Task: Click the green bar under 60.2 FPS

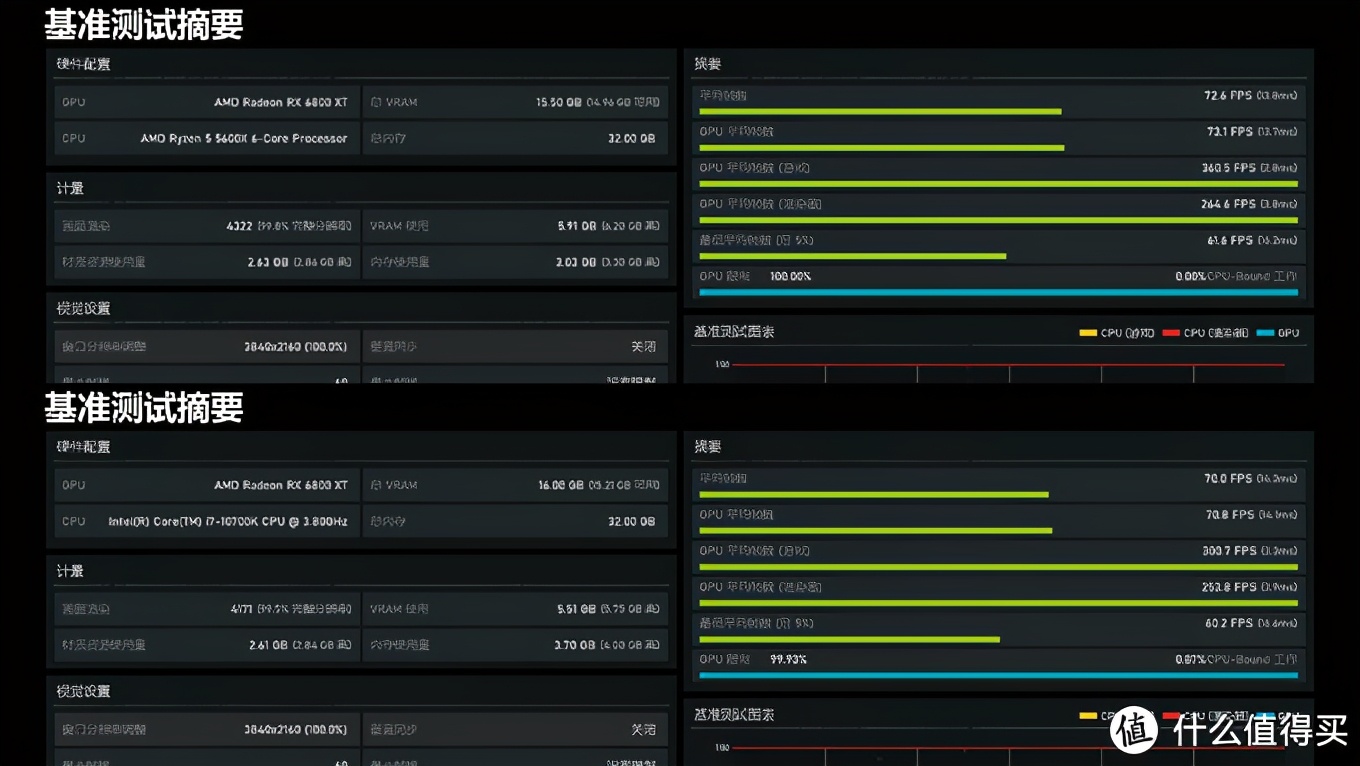Action: 849,639
